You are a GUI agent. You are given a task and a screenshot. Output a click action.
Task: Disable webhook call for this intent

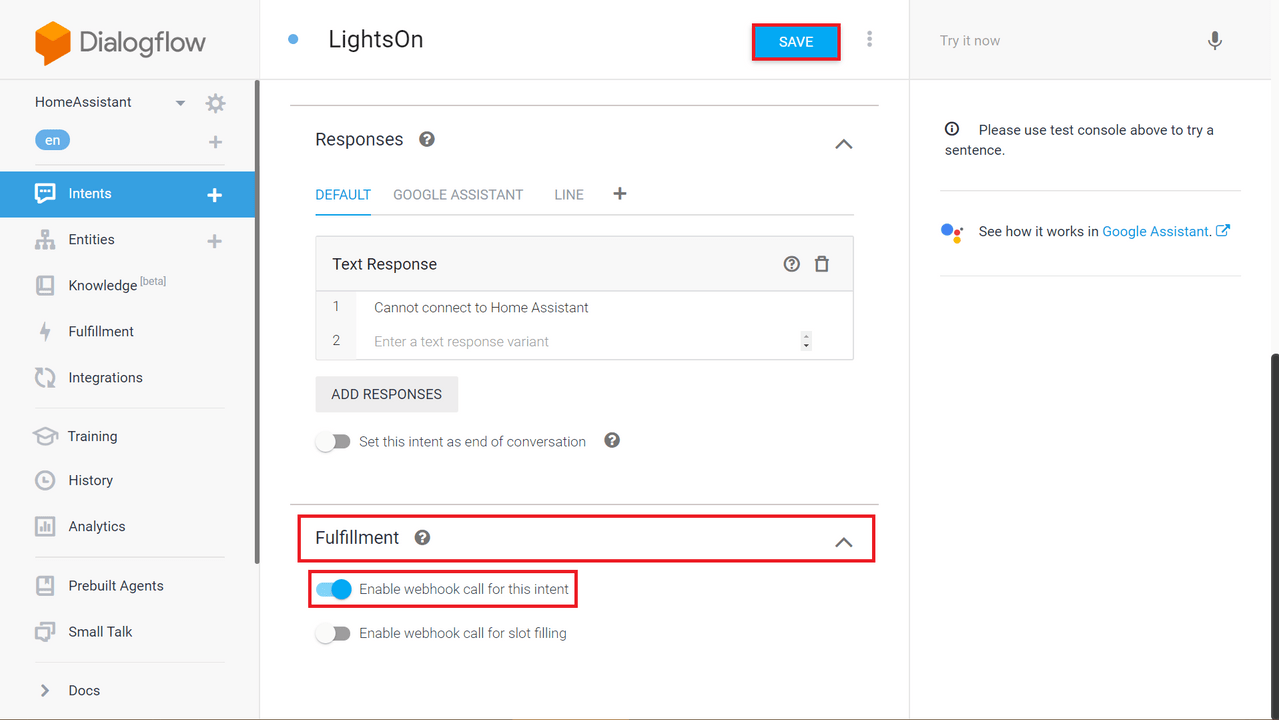[334, 590]
